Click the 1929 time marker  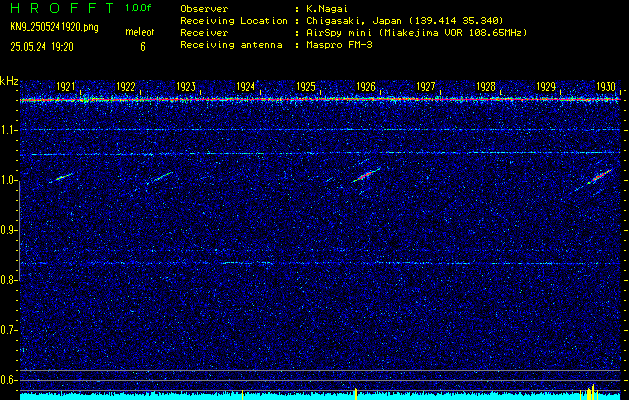point(546,87)
